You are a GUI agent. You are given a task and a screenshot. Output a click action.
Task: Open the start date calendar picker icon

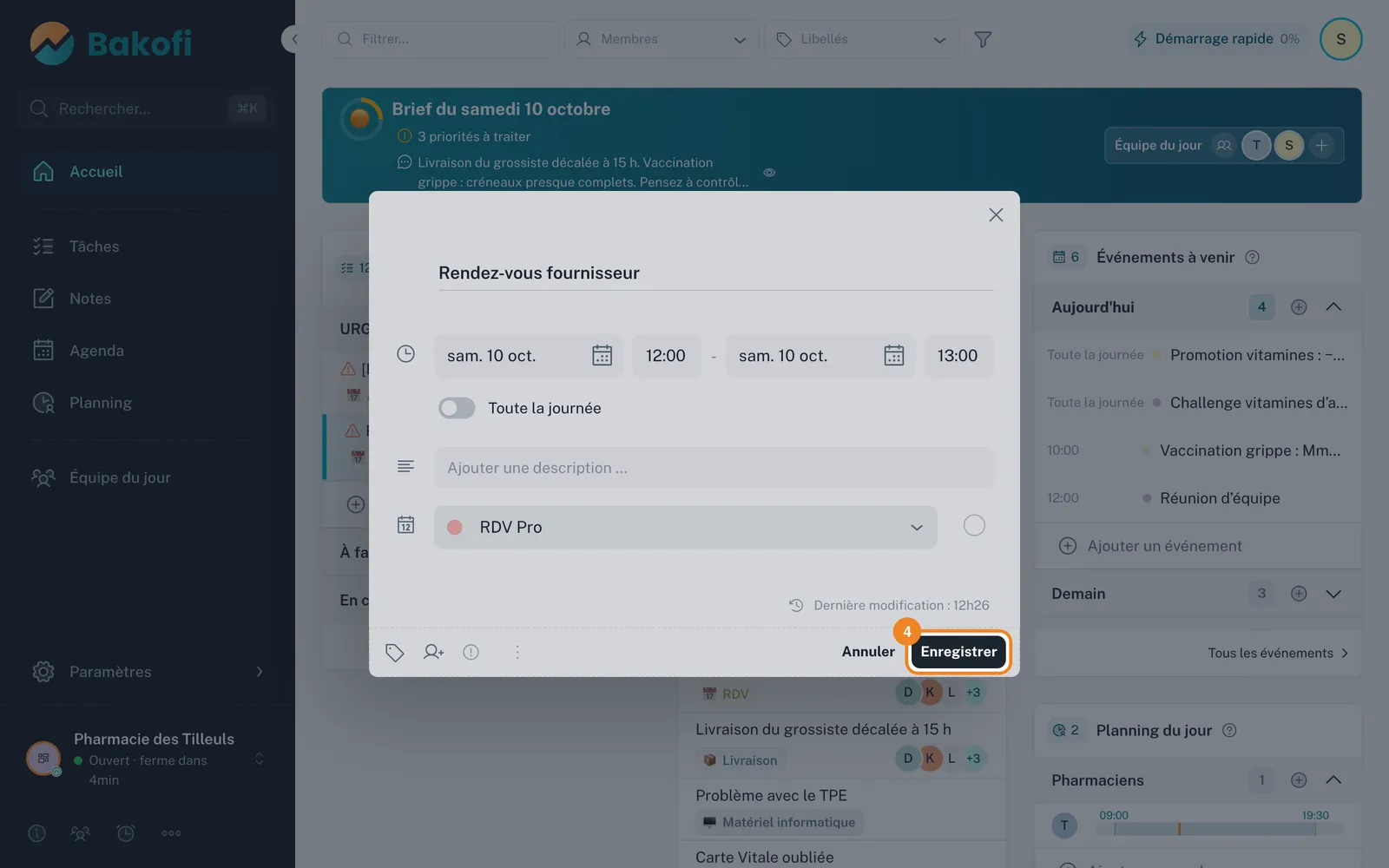click(602, 355)
